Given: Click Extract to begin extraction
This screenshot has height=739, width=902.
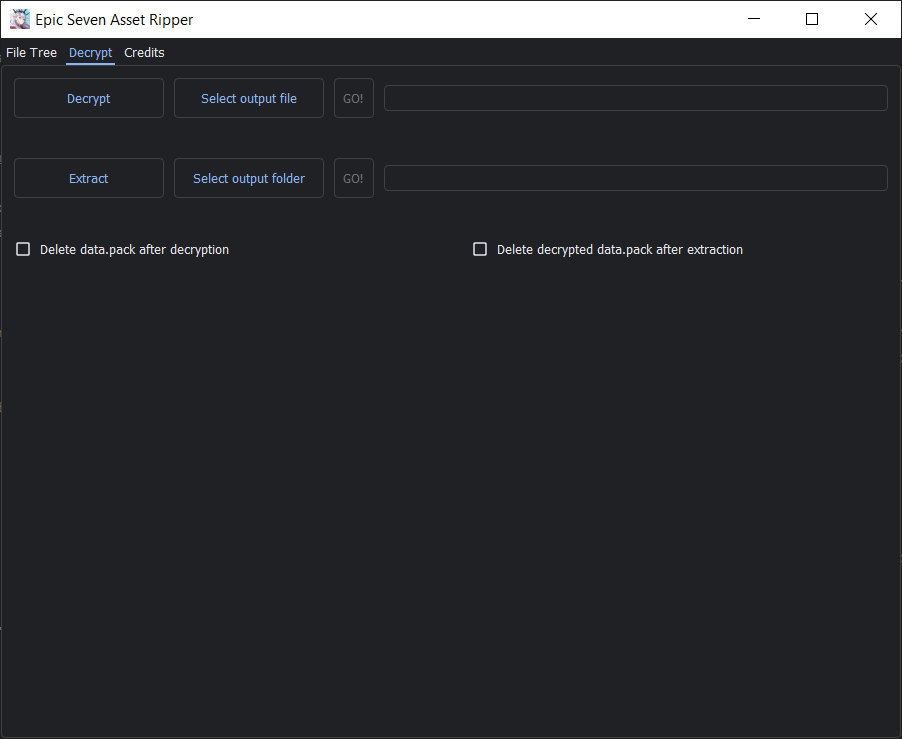Looking at the screenshot, I should pos(88,177).
